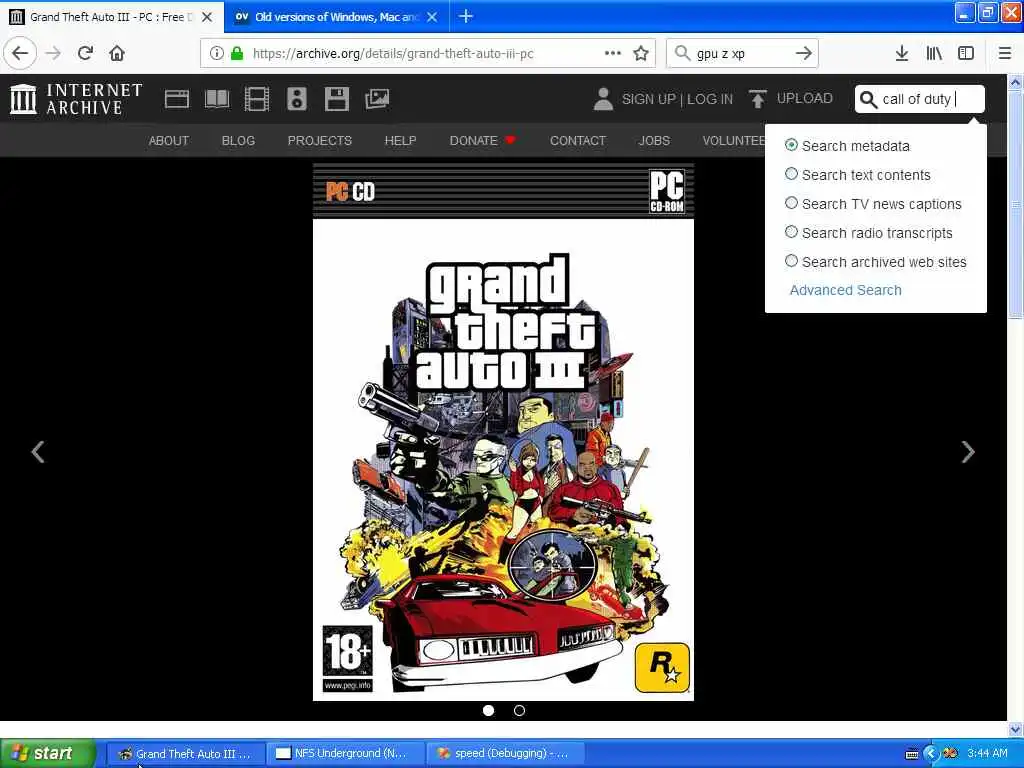Viewport: 1024px width, 768px height.
Task: Toggle the Firefox sidebar icon
Action: (x=966, y=53)
